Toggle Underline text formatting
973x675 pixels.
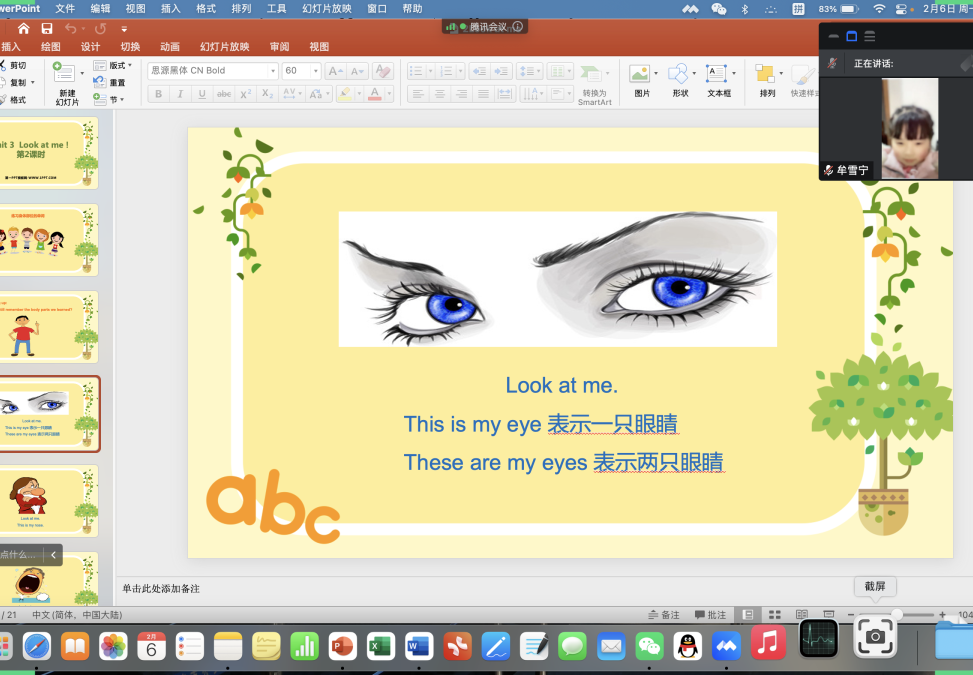pos(202,94)
